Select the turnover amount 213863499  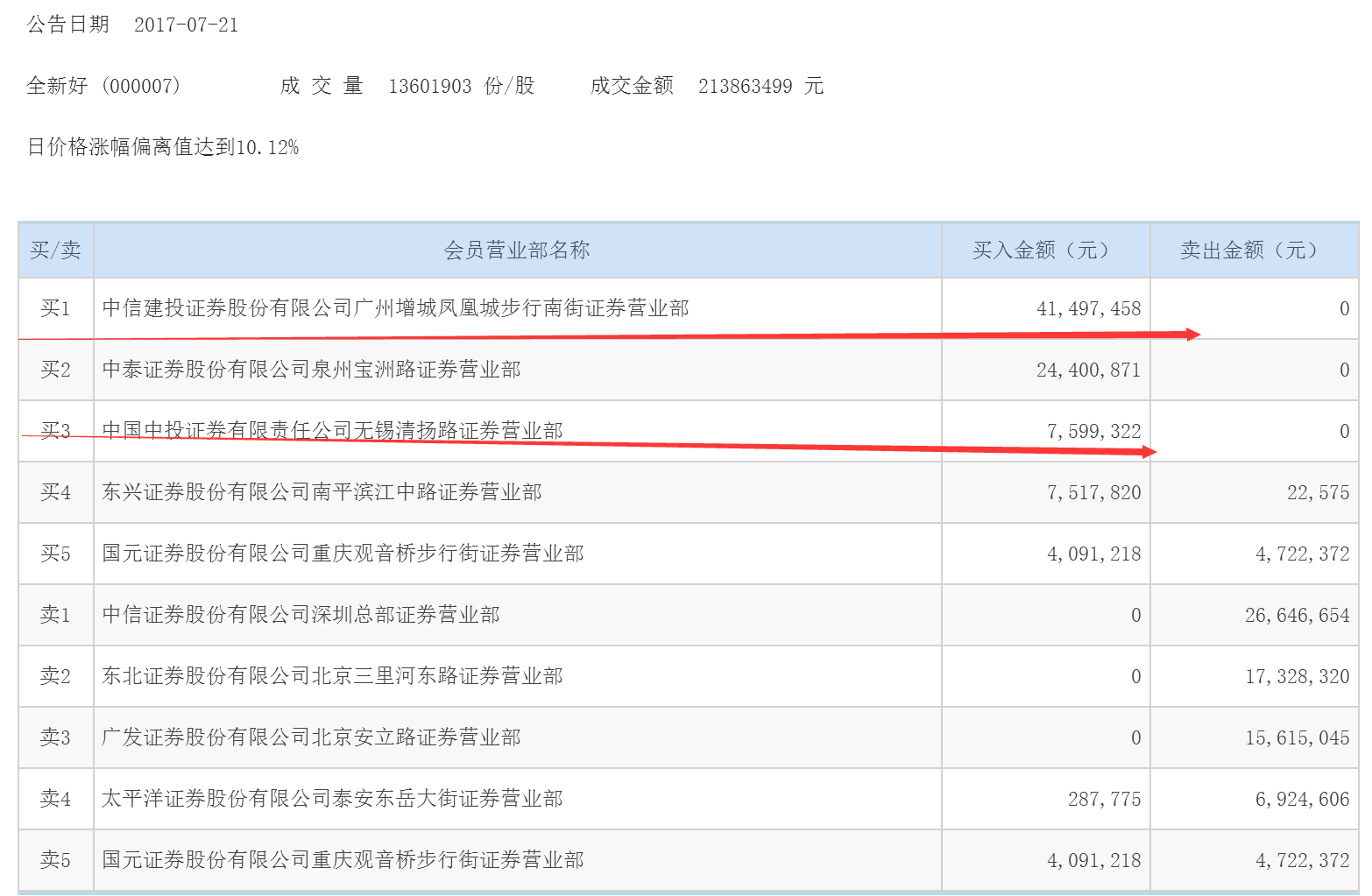(x=745, y=86)
